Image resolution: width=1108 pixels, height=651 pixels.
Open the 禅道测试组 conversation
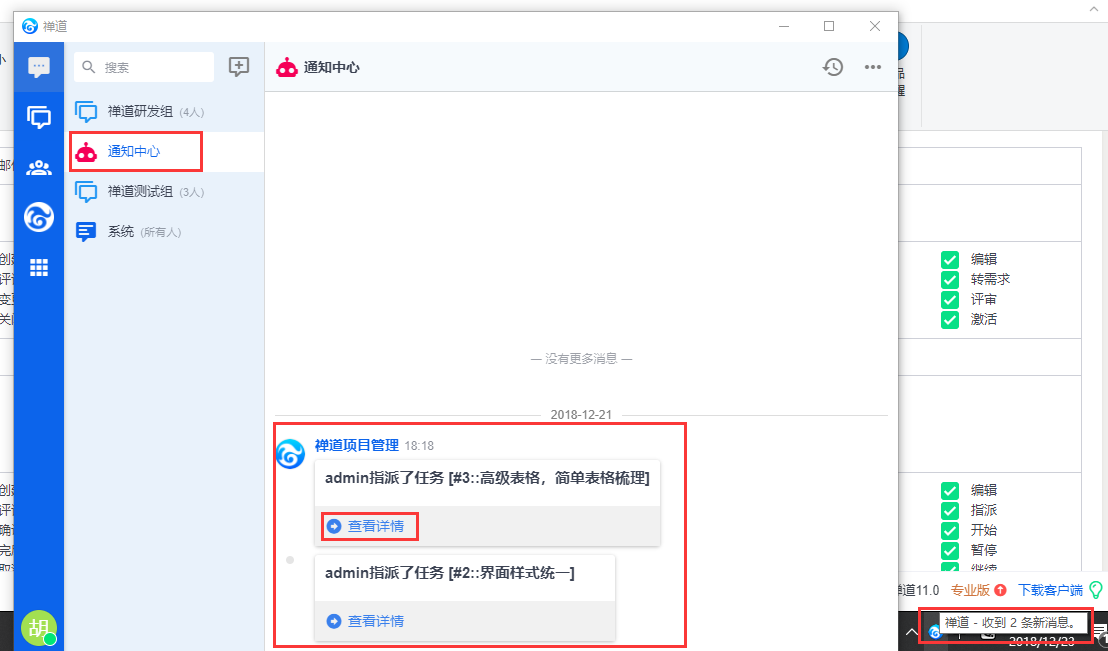(x=164, y=192)
